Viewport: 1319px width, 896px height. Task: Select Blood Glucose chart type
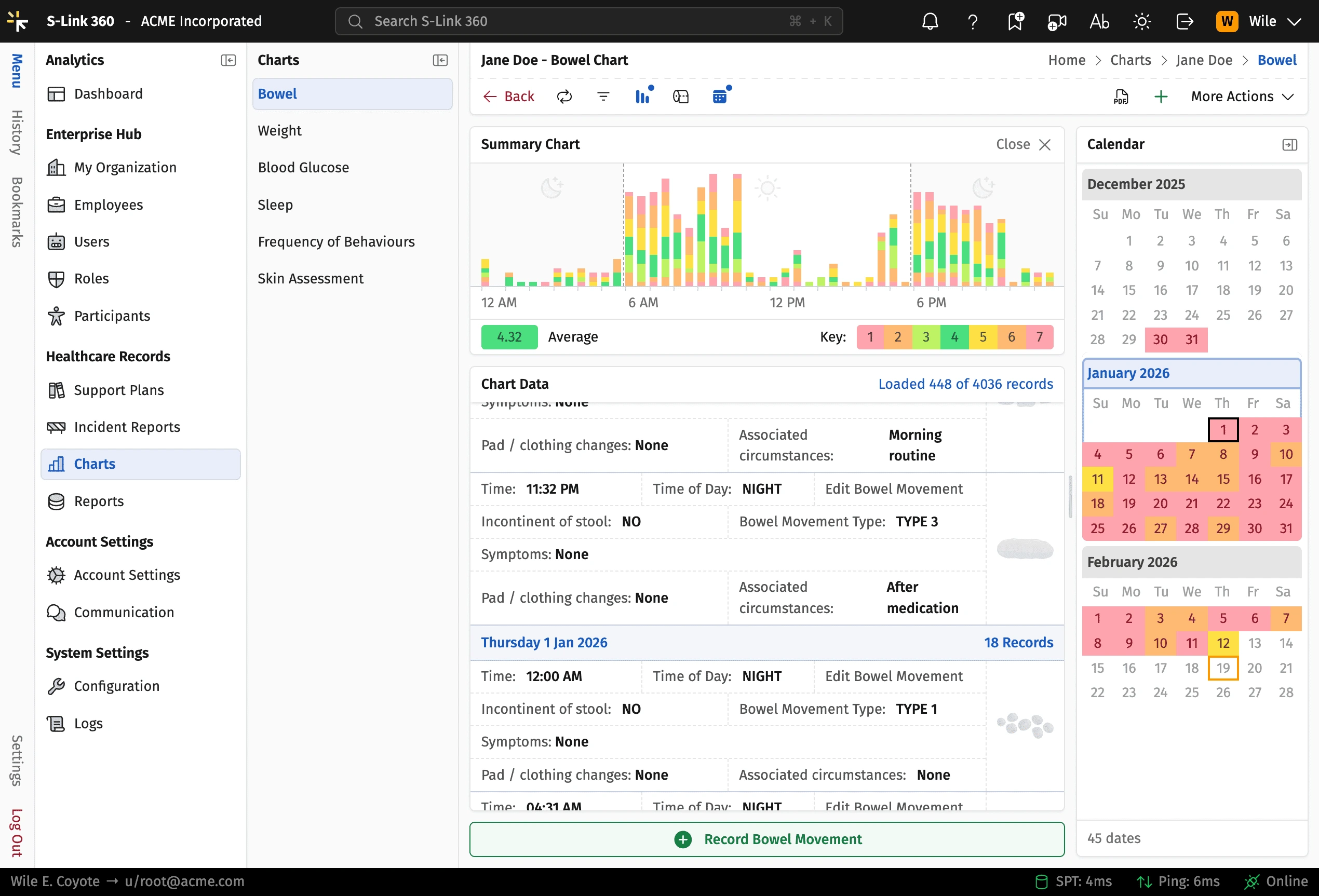coord(303,167)
